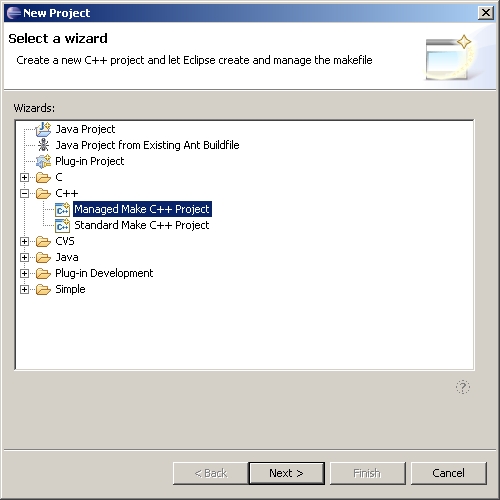
Task: Select the Plug-in Project entry
Action: [x=89, y=161]
